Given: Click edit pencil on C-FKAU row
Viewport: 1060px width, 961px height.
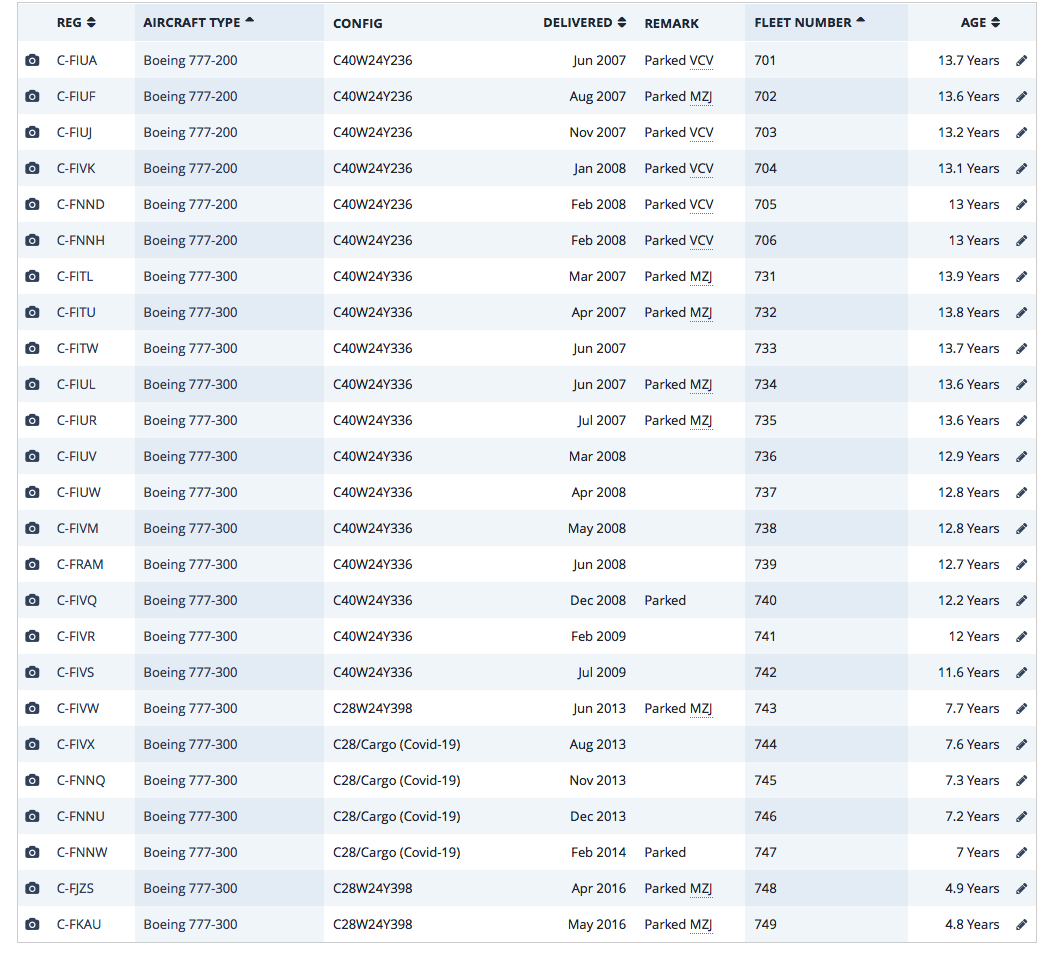Looking at the screenshot, I should tap(1021, 925).
